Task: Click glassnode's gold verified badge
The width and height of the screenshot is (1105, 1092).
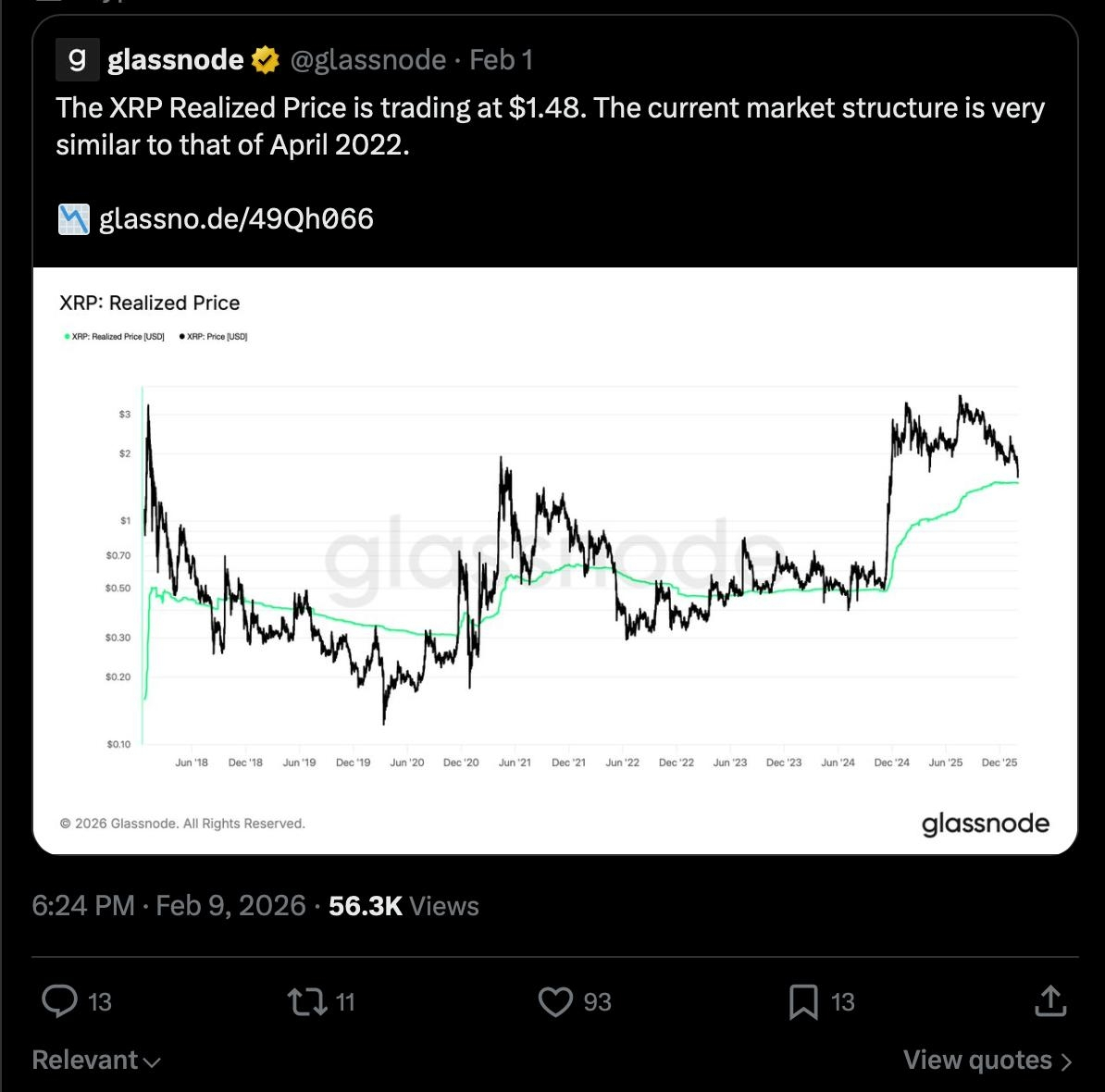Action: click(266, 60)
